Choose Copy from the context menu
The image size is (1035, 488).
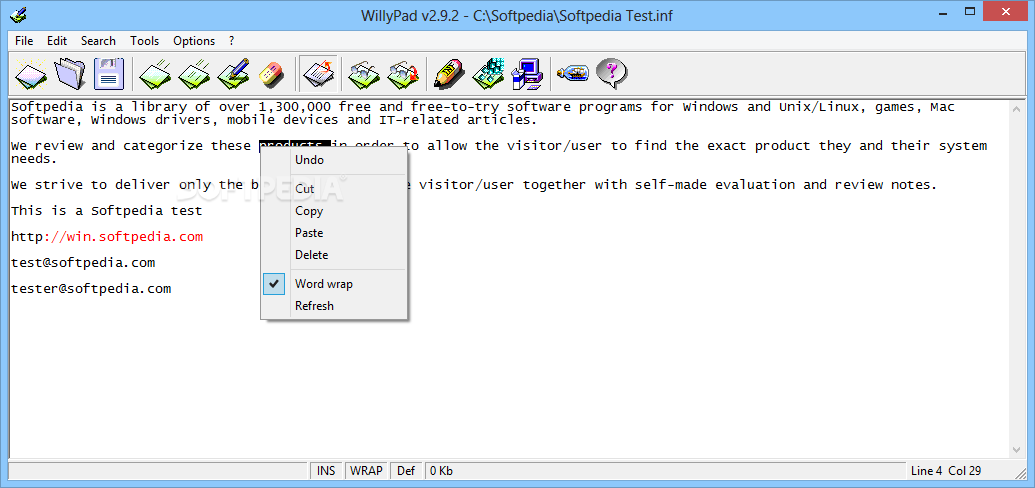pyautogui.click(x=334, y=211)
